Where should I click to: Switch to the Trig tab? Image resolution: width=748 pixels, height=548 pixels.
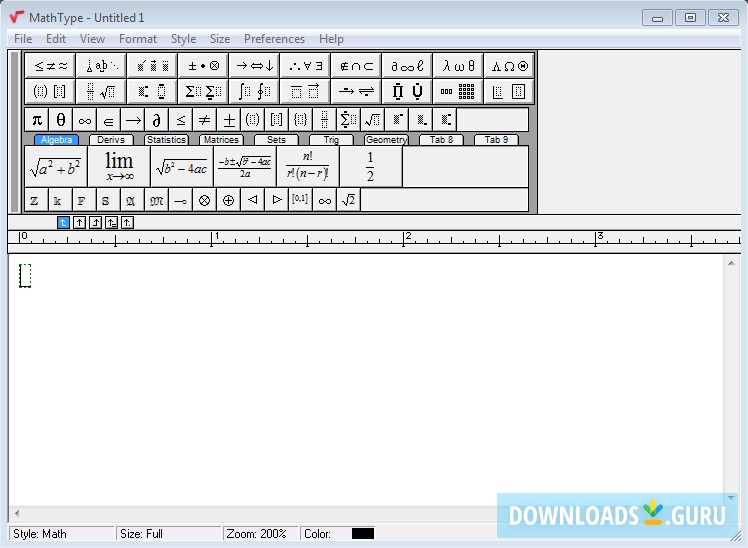point(331,140)
